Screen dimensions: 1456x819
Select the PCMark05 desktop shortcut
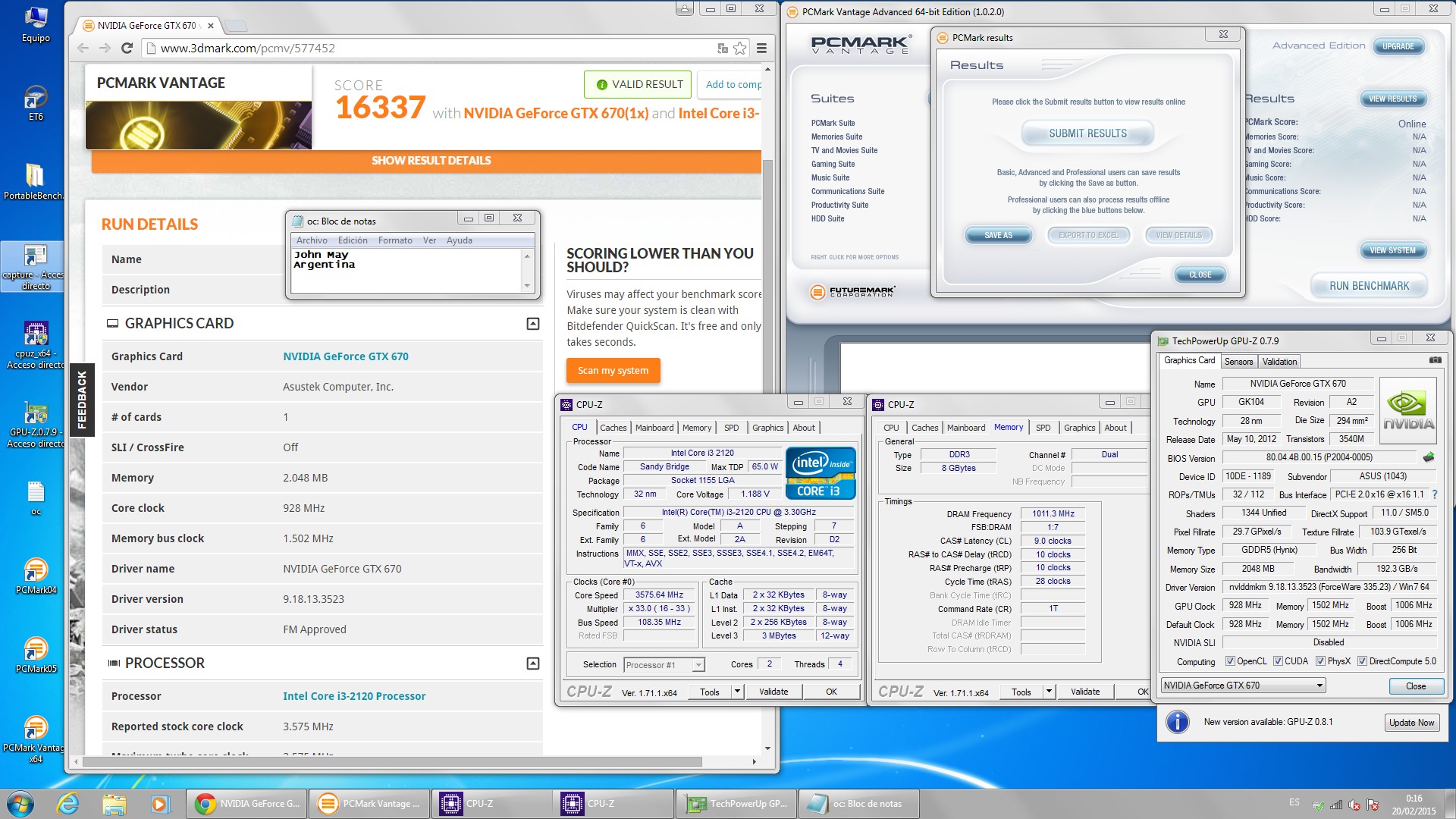coord(36,654)
